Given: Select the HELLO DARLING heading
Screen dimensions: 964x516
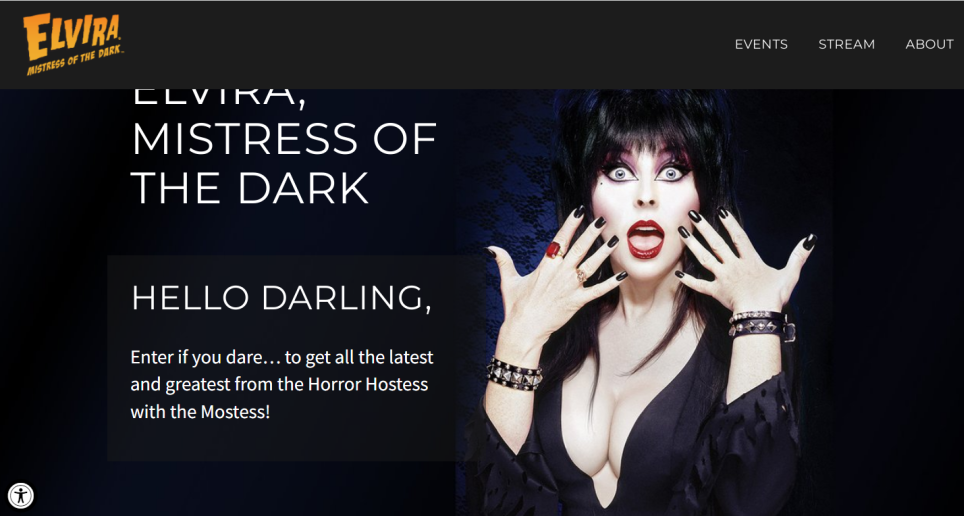Looking at the screenshot, I should (x=282, y=298).
